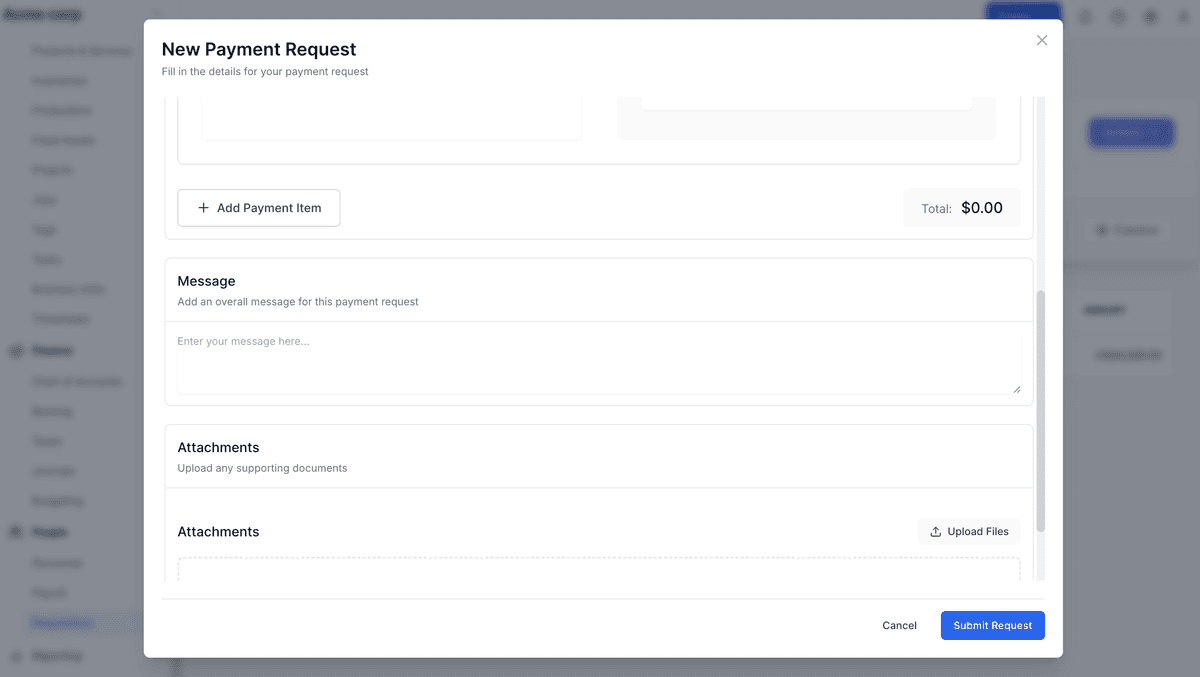Click the People section icon in sidebar
Screen dimensions: 1200x677
coord(16,532)
